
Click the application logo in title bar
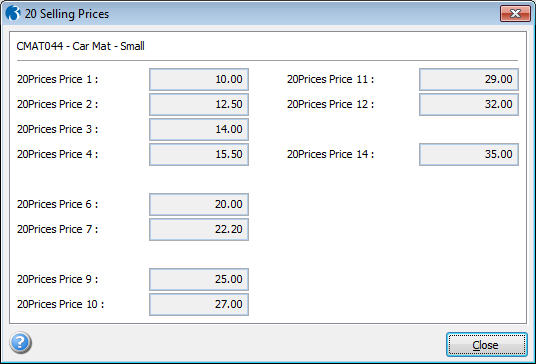click(13, 13)
